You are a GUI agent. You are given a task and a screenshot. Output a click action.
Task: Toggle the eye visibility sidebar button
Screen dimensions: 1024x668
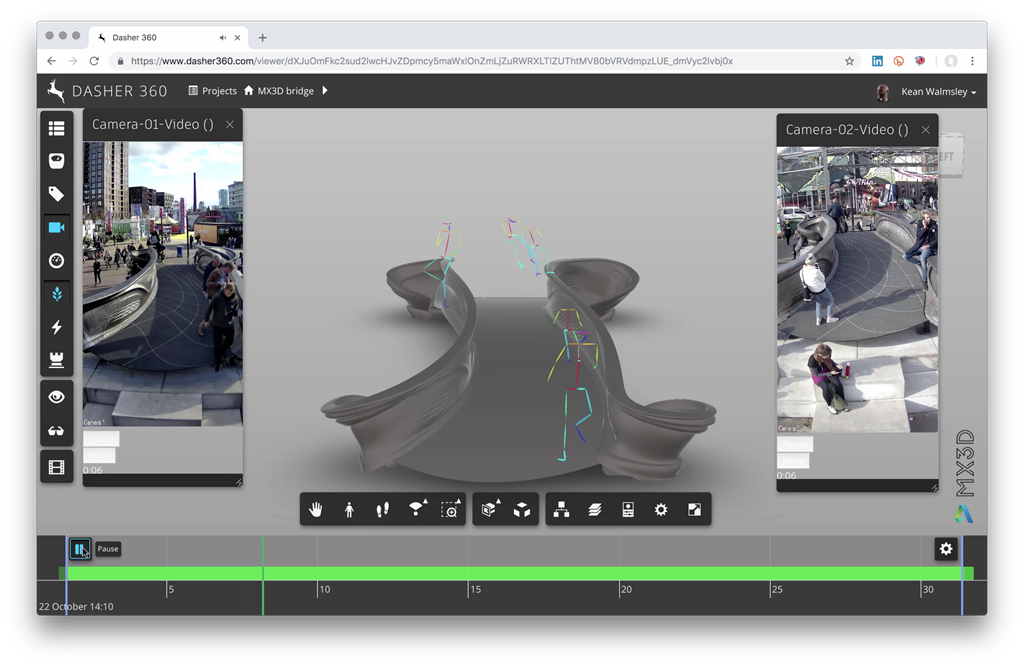point(56,397)
